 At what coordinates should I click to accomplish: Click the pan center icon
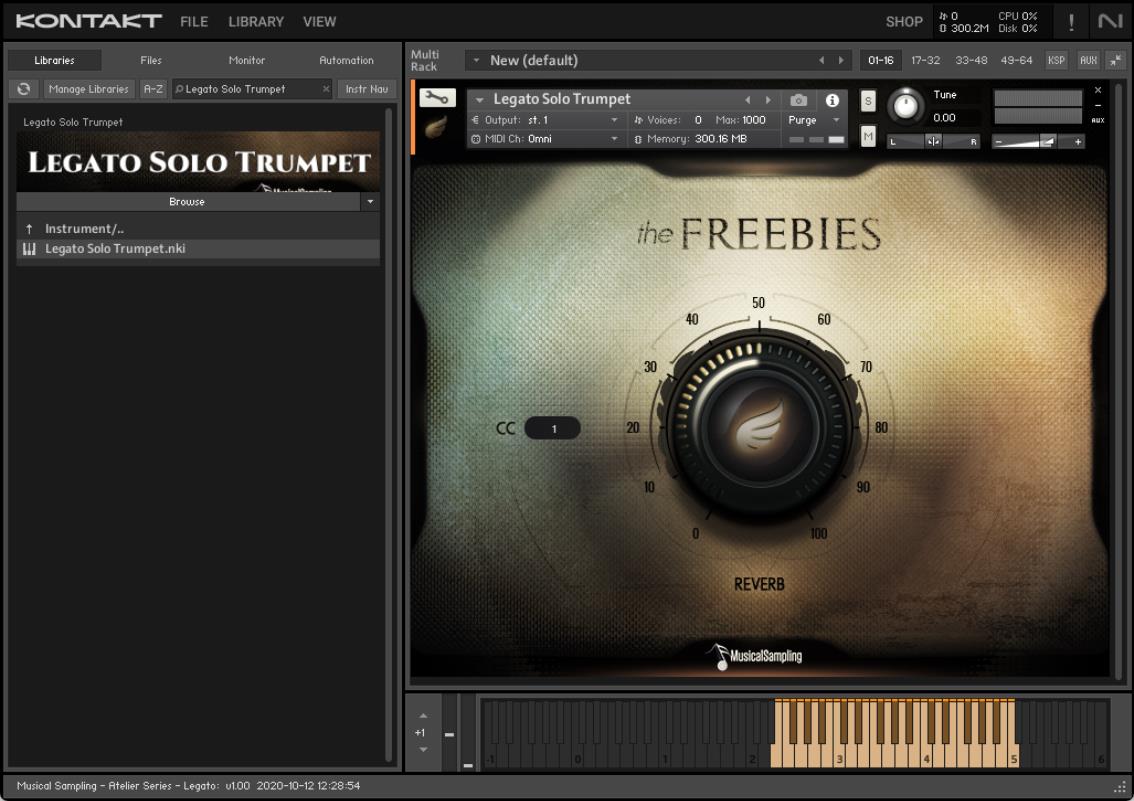(x=933, y=142)
